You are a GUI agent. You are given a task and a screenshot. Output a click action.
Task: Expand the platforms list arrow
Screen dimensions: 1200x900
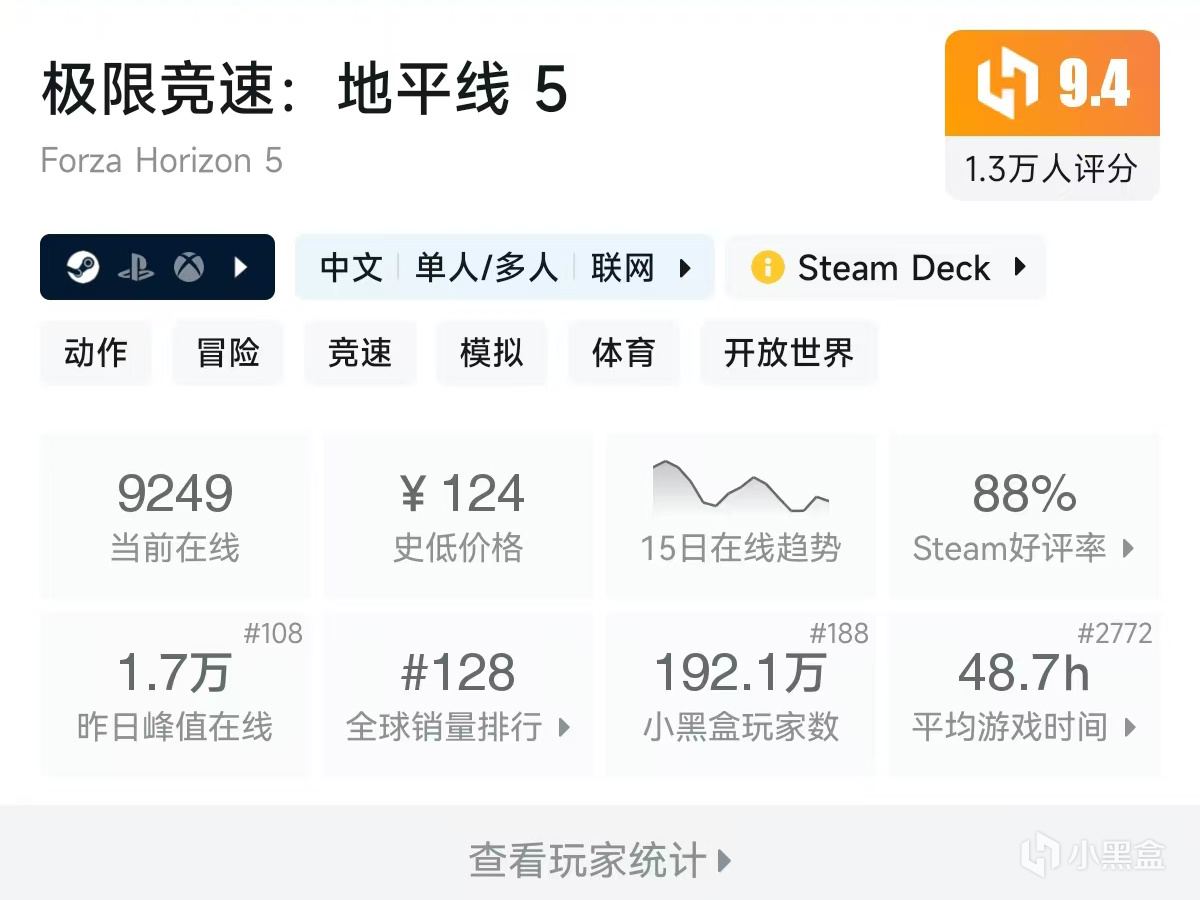[x=241, y=267]
